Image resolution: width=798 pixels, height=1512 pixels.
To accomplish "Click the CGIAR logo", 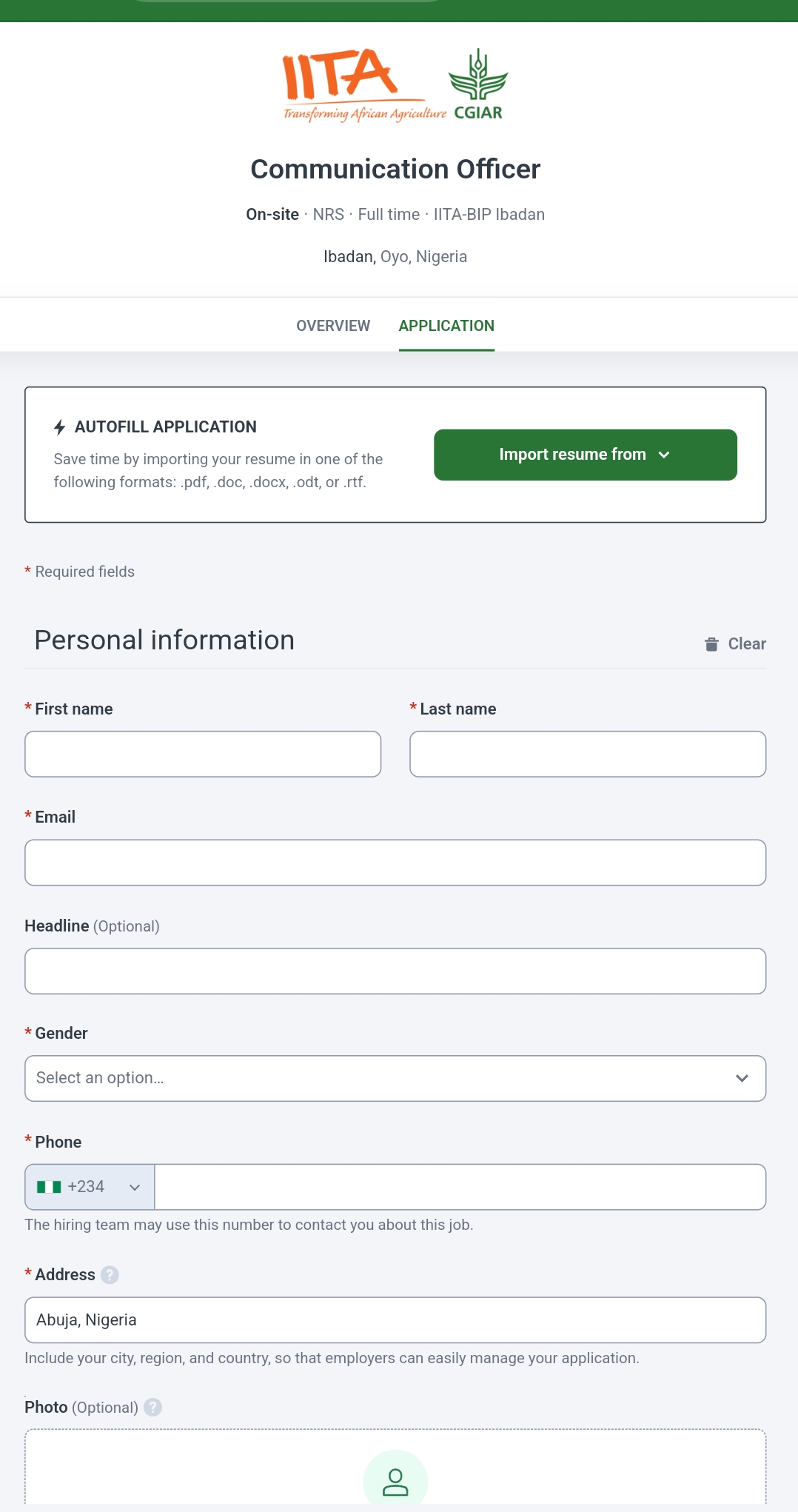I will click(478, 84).
